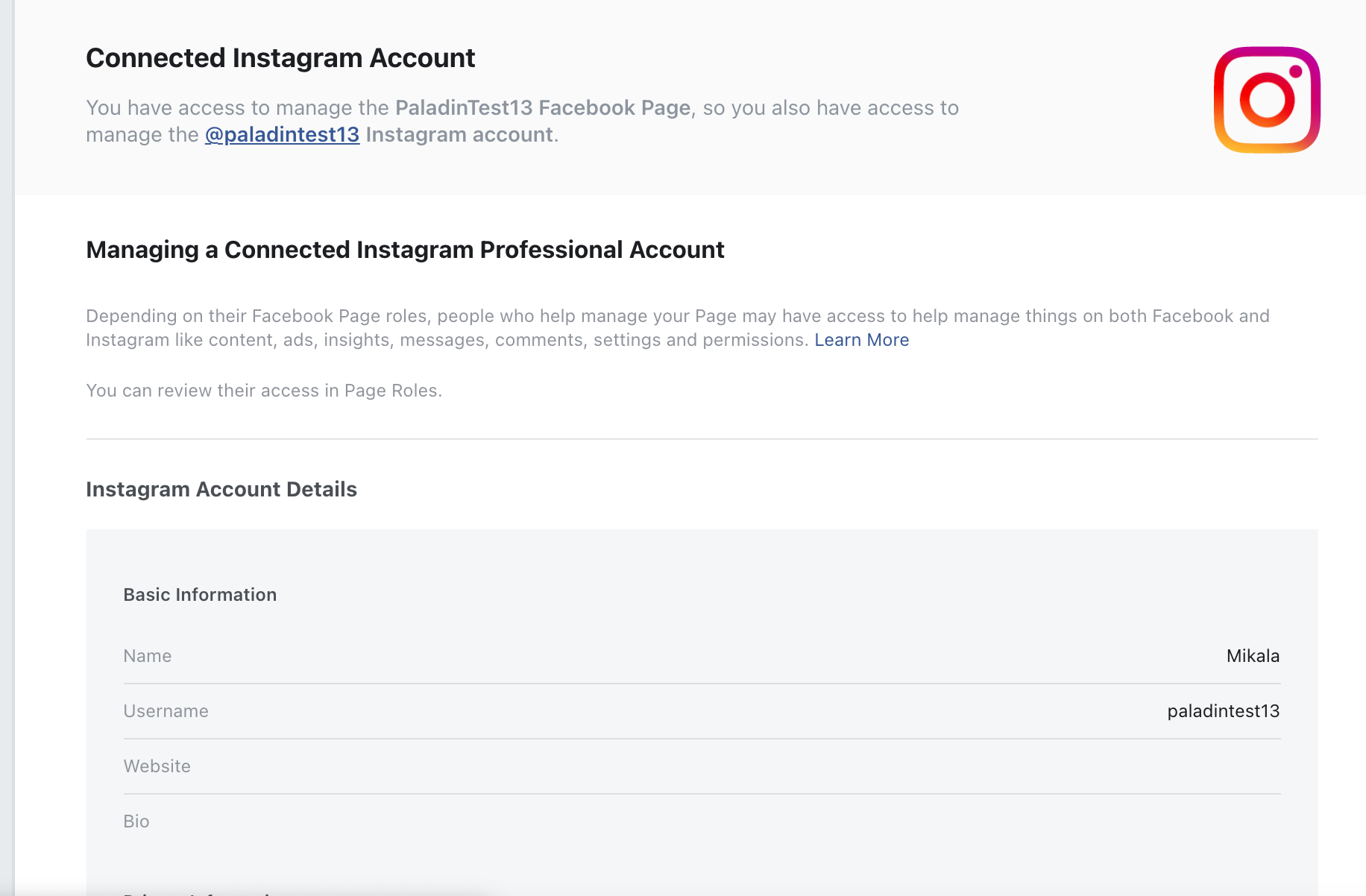
Task: Click the Website row label
Action: (157, 766)
